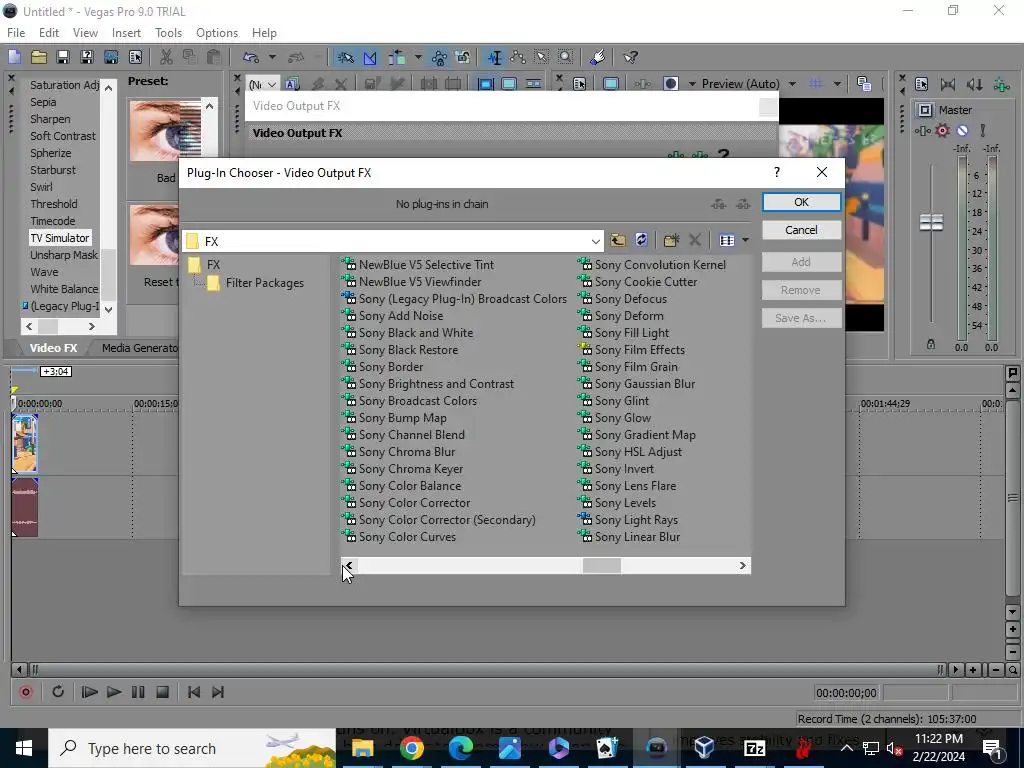1024x768 pixels.
Task: Click the Open folder icon in main toolbar
Action: 39,57
